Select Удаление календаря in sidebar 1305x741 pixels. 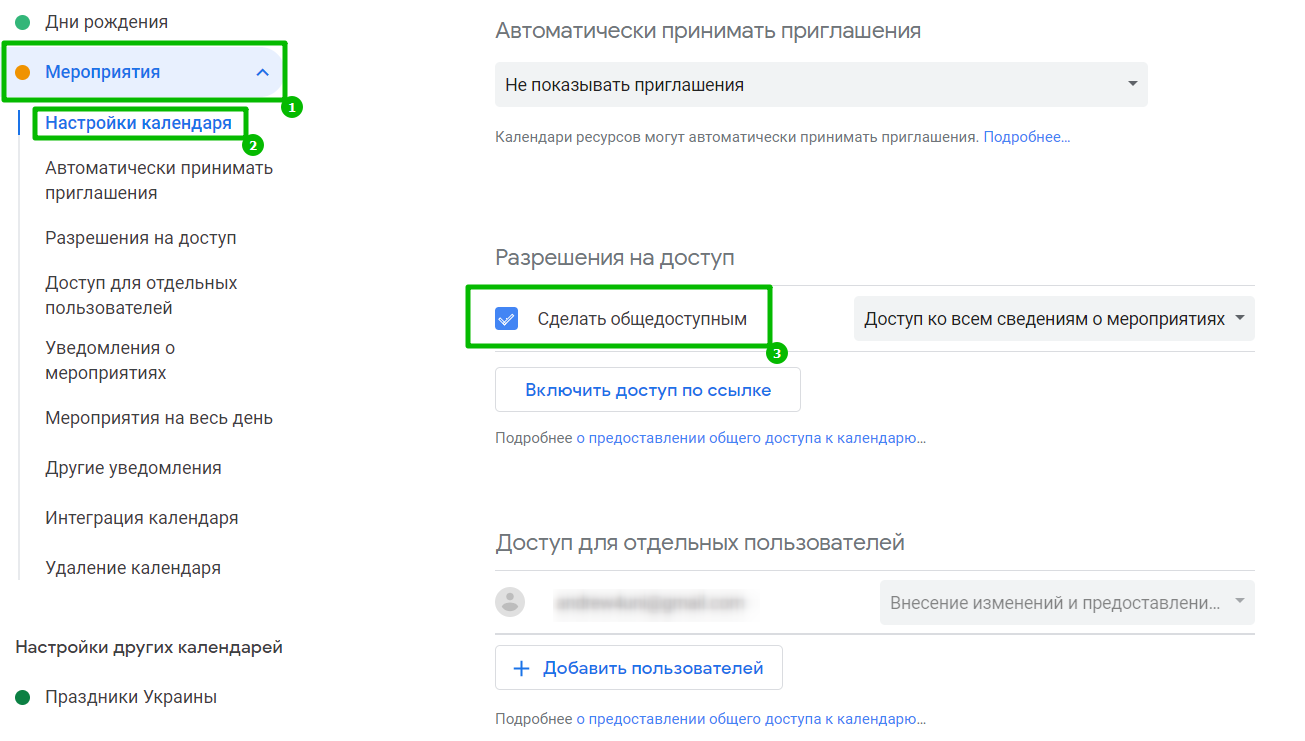133,568
